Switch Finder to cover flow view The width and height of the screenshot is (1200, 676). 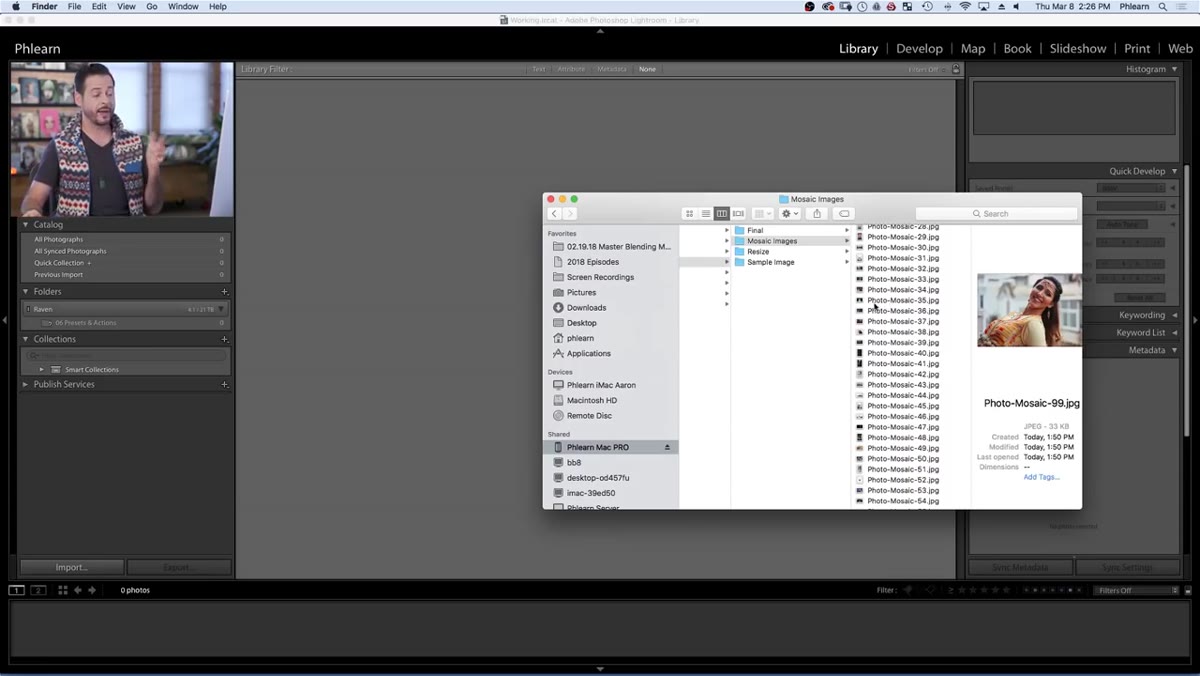tap(738, 214)
